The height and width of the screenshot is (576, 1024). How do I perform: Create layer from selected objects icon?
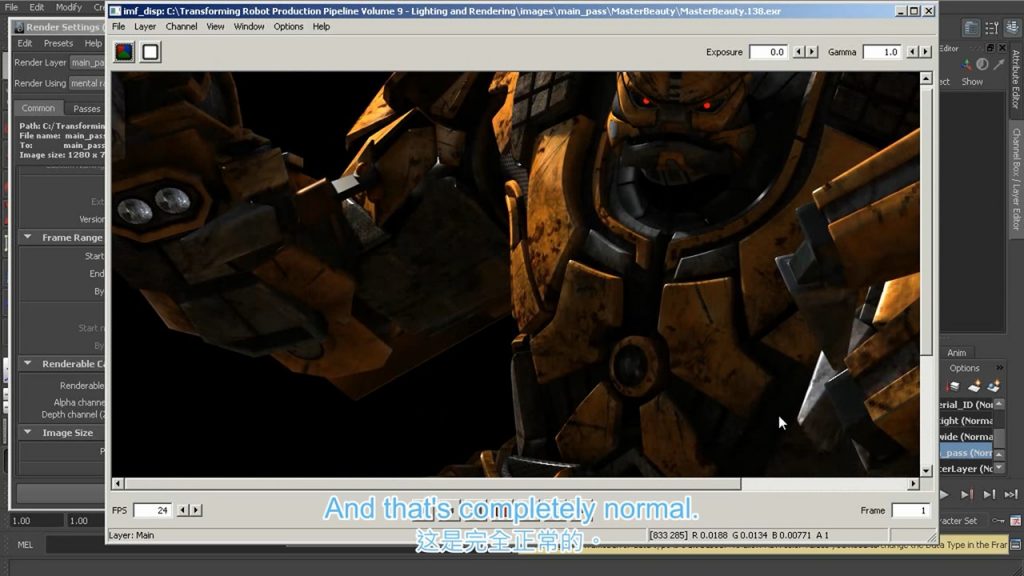[994, 387]
